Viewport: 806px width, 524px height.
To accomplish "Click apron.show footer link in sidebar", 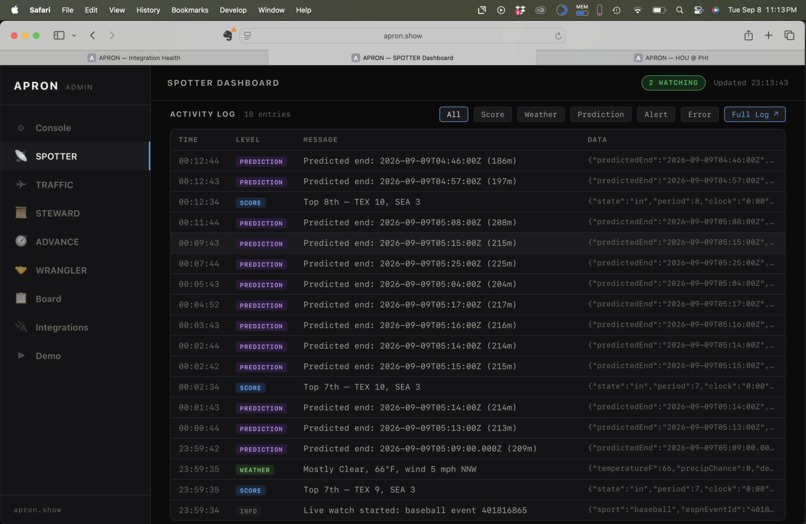I will coord(38,510).
